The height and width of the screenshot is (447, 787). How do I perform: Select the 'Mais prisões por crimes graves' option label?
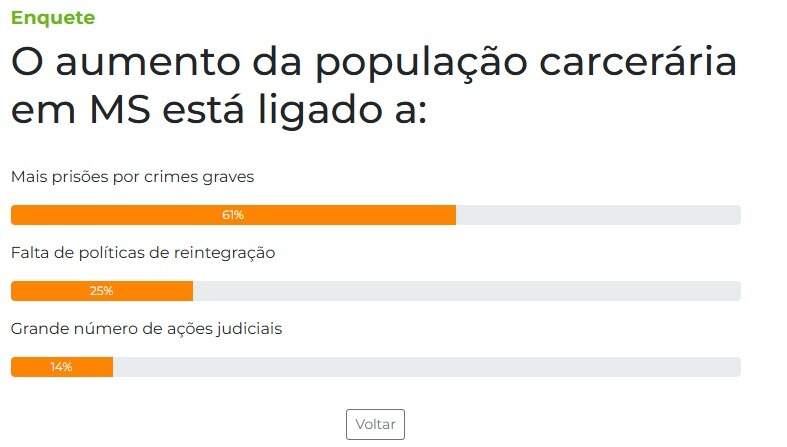[133, 177]
